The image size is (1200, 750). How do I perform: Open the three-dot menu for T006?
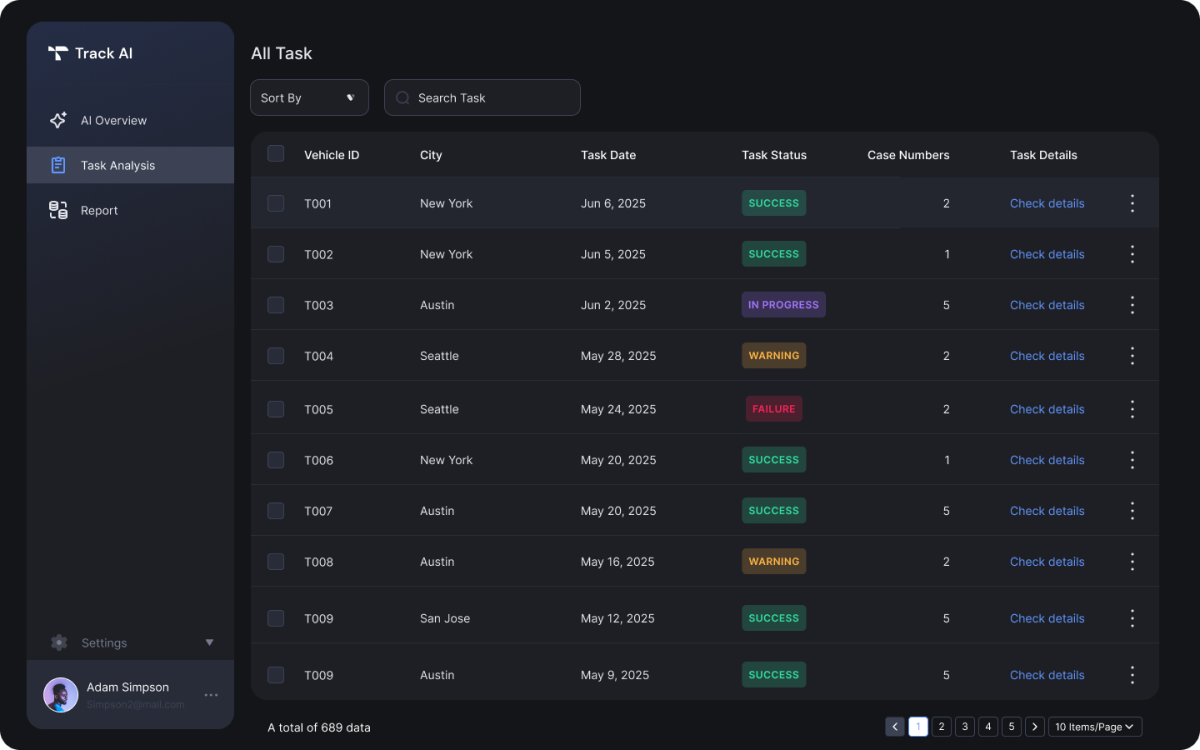point(1132,460)
